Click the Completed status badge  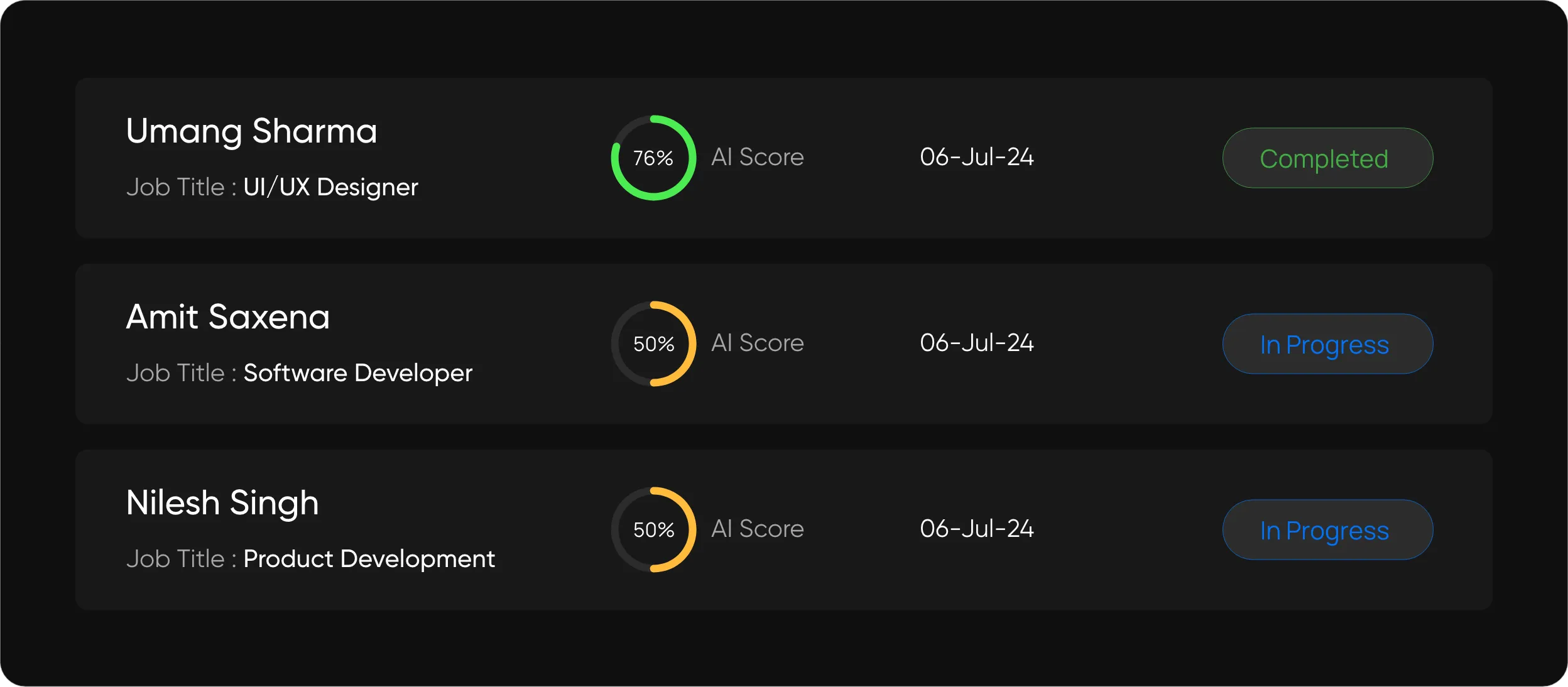[1327, 158]
